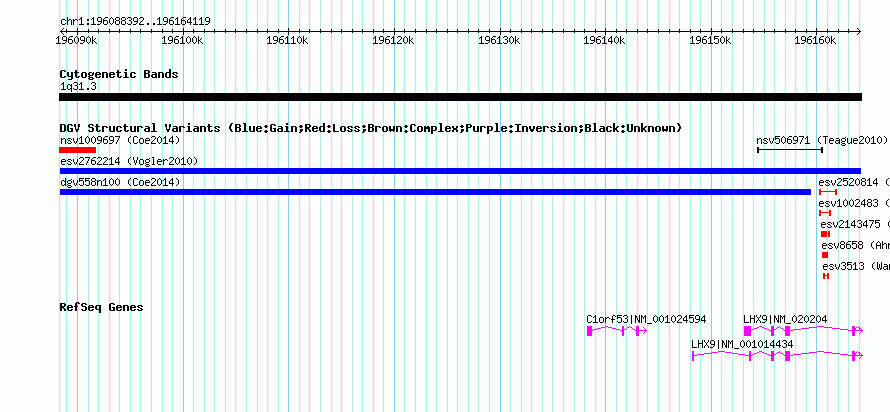Select the esv2143475 variant label

[x=855, y=224]
